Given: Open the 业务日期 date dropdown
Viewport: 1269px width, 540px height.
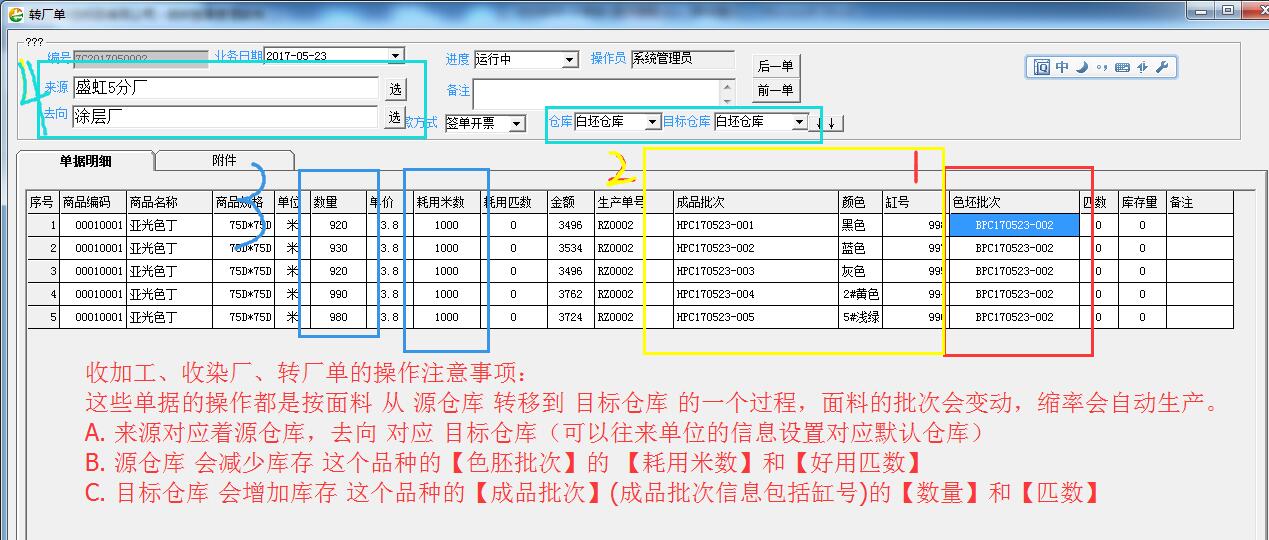Looking at the screenshot, I should point(396,56).
